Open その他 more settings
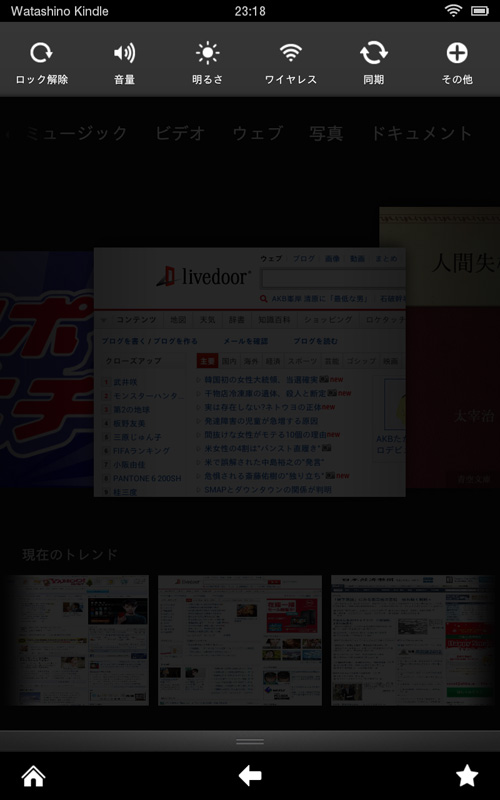Viewport: 500px width, 800px height. tap(457, 53)
